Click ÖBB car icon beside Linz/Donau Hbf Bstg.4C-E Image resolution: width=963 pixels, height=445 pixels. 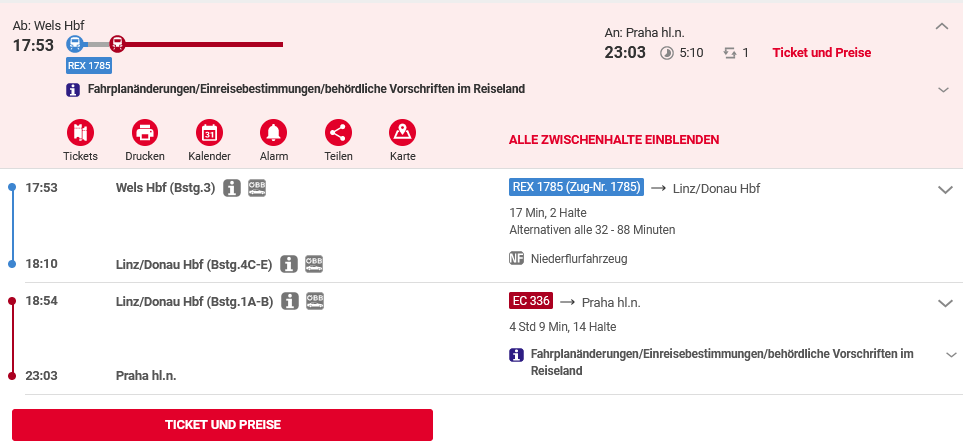[x=314, y=265]
